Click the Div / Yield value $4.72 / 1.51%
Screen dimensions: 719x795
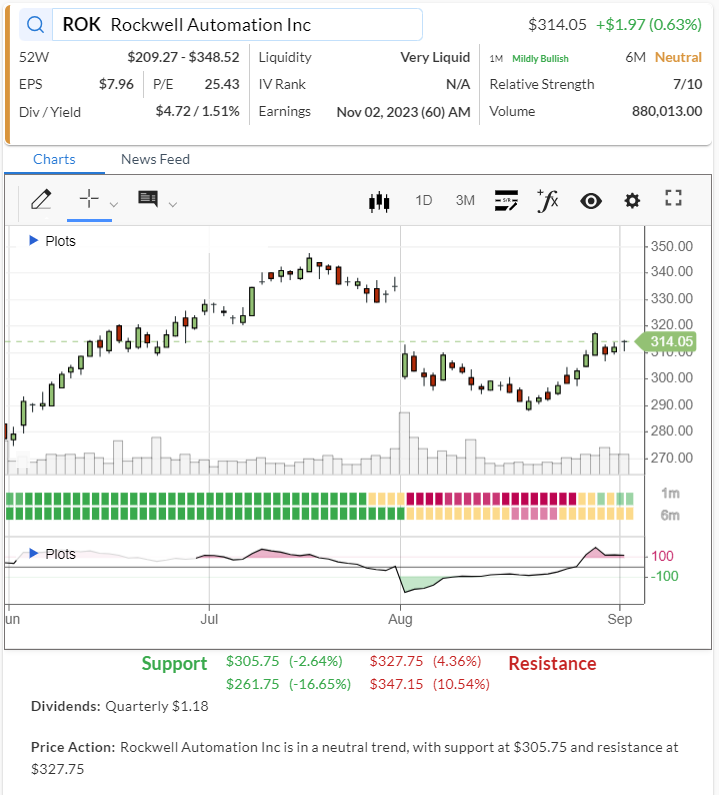point(197,111)
